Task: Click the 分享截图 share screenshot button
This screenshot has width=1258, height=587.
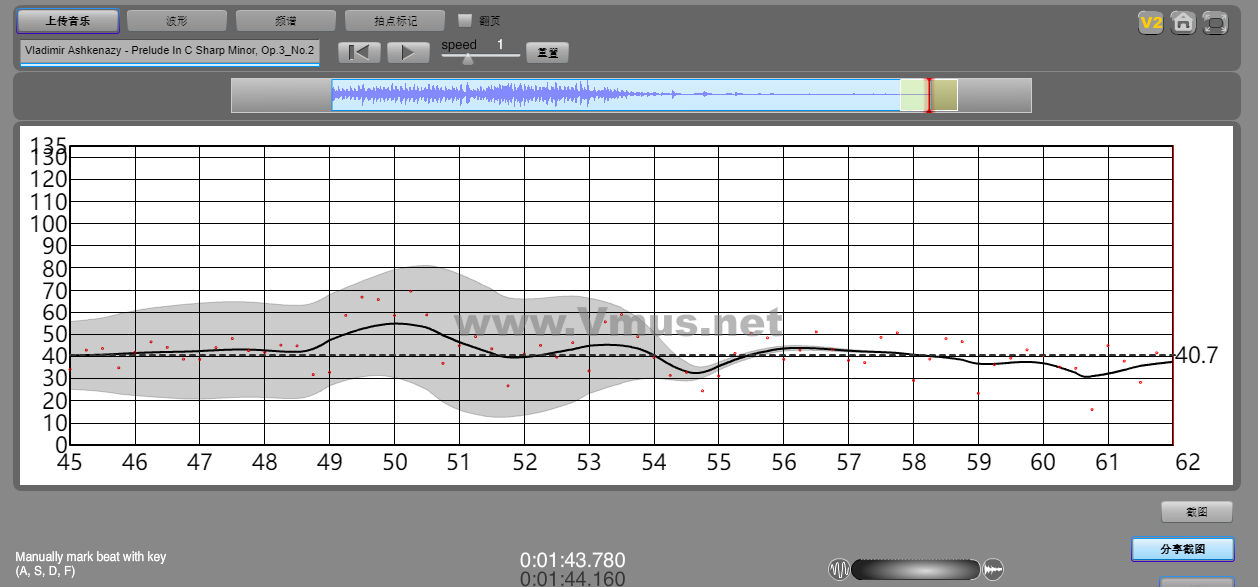Action: pos(1182,549)
